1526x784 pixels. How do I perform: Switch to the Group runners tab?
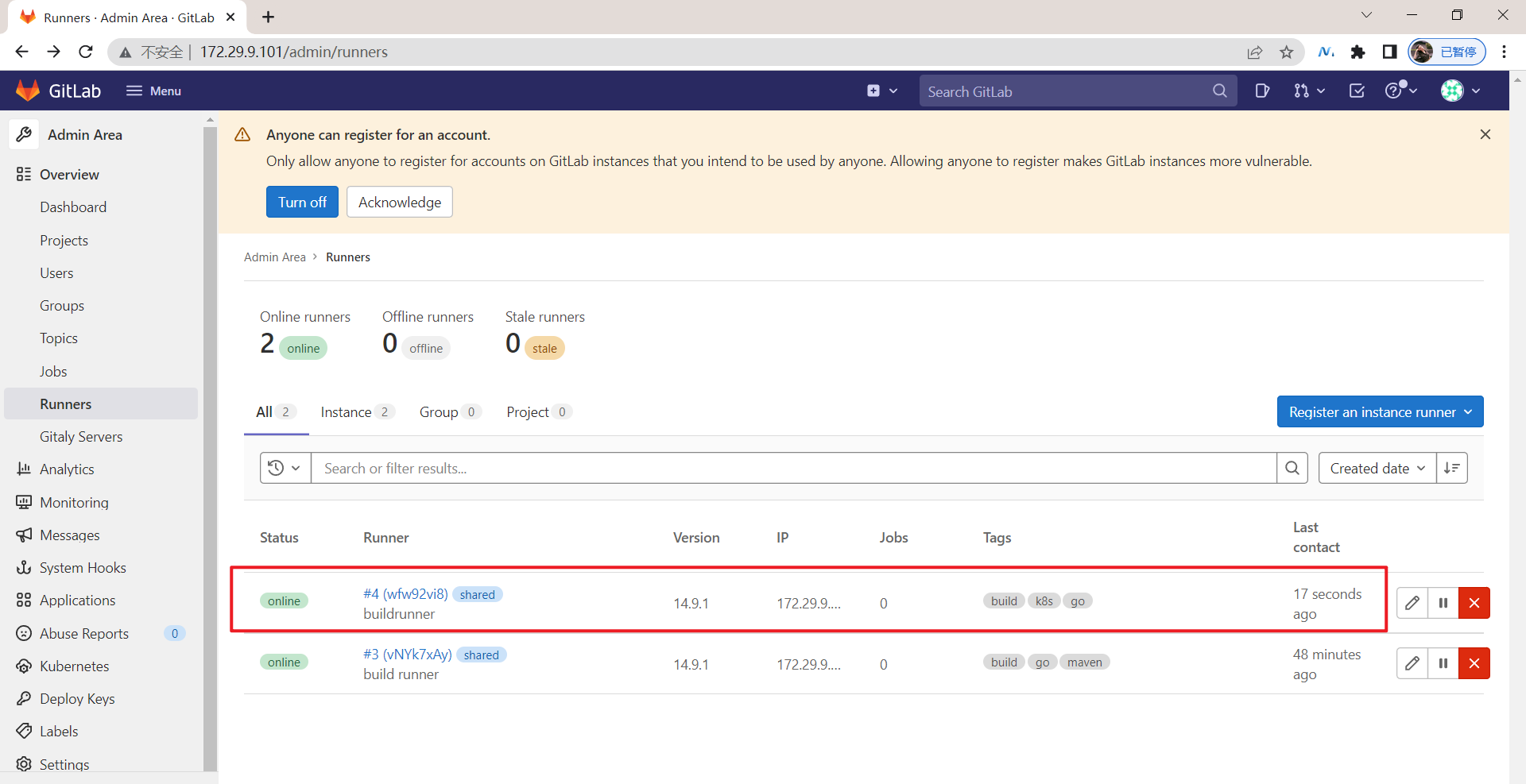450,411
